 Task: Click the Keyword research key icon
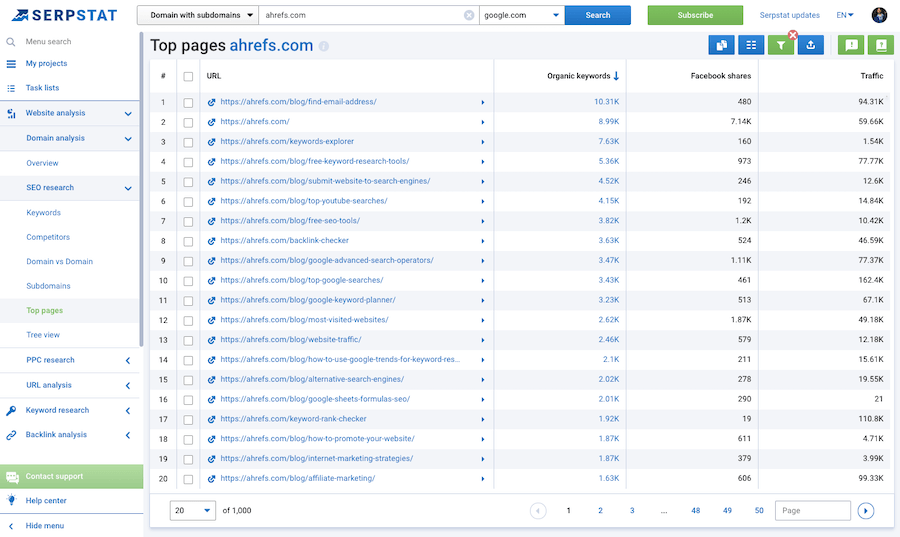pyautogui.click(x=11, y=410)
